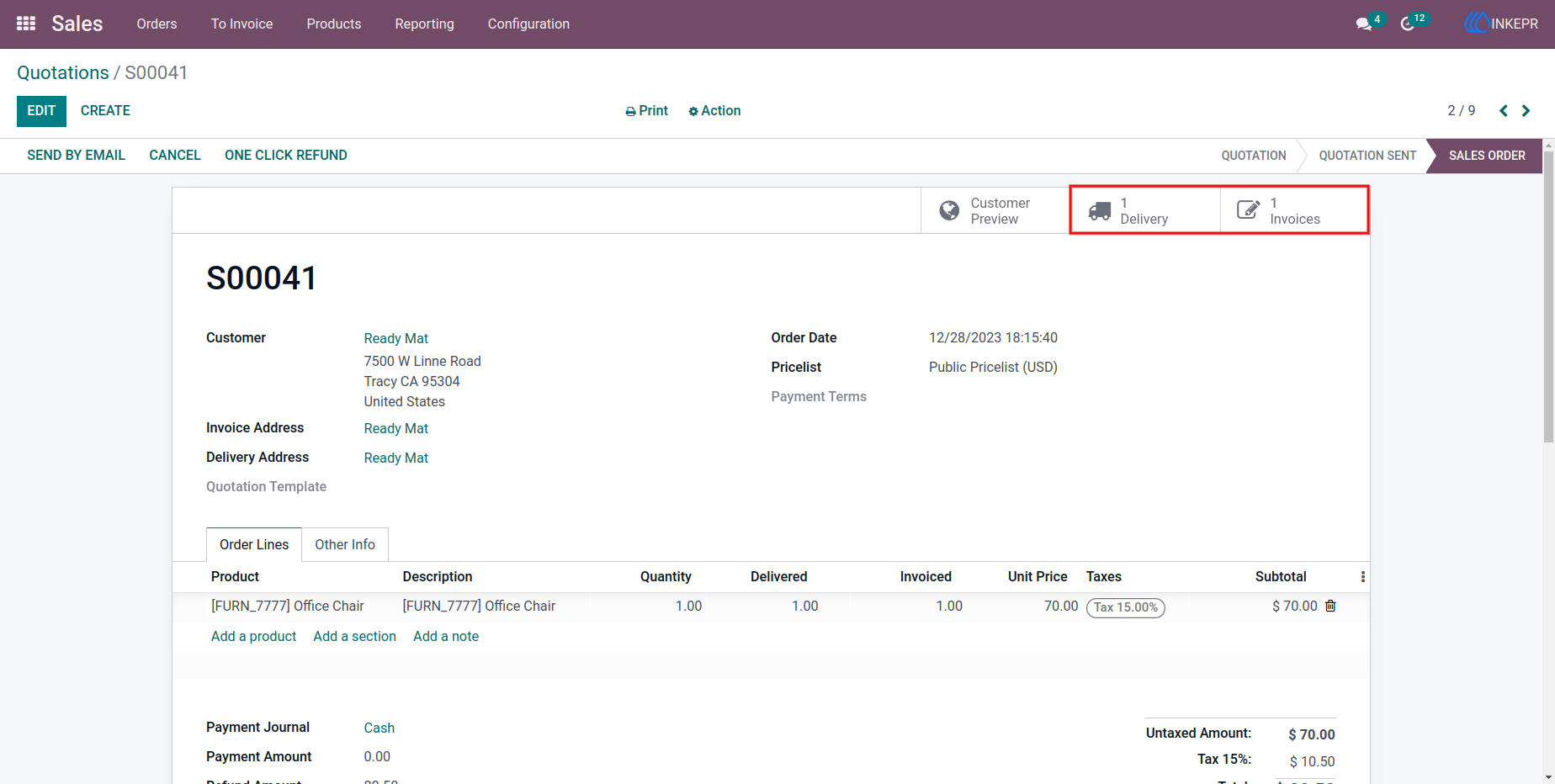Open the Configuration menu
The width and height of the screenshot is (1555, 784).
(x=528, y=24)
